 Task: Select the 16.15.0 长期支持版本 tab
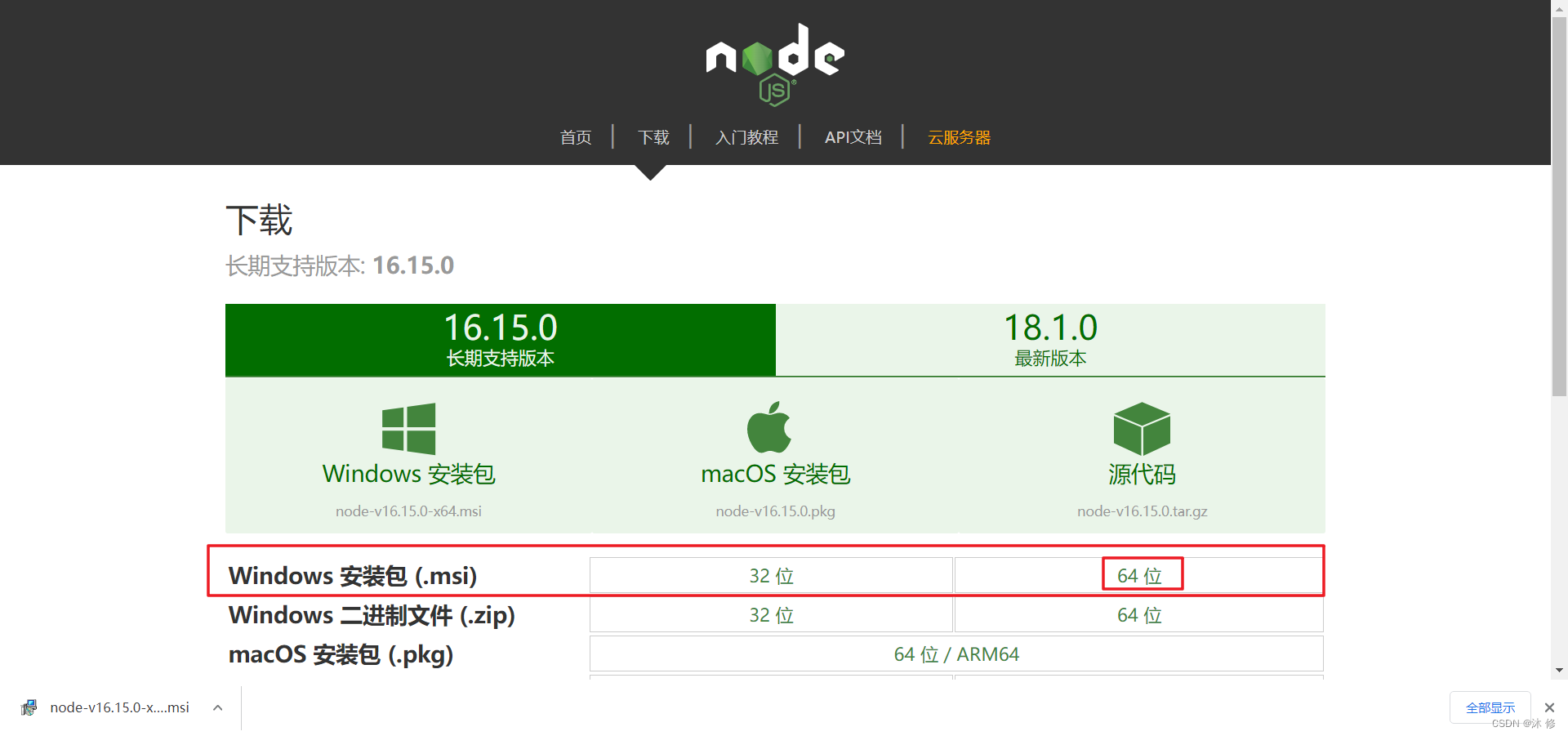501,340
